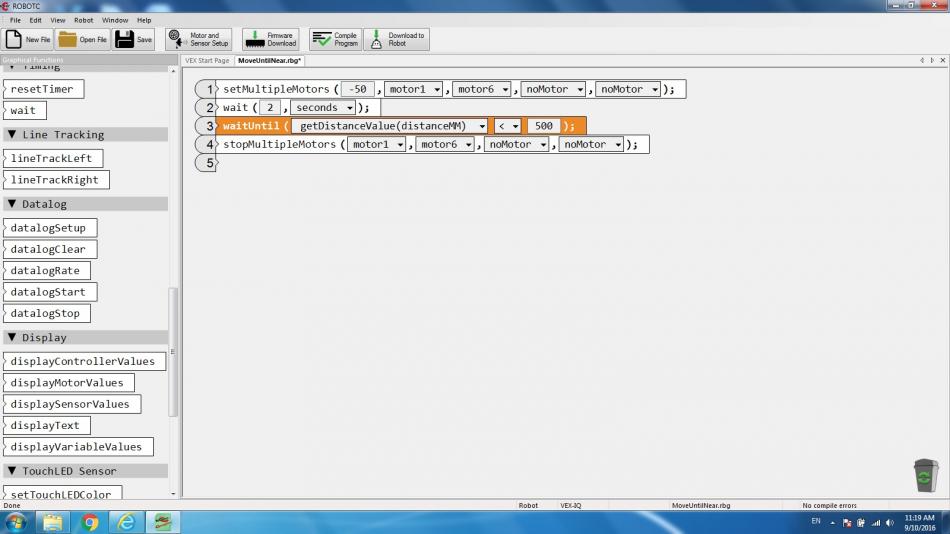Select the wait block in the palette
Viewport: 950px width, 534px height.
[25, 110]
